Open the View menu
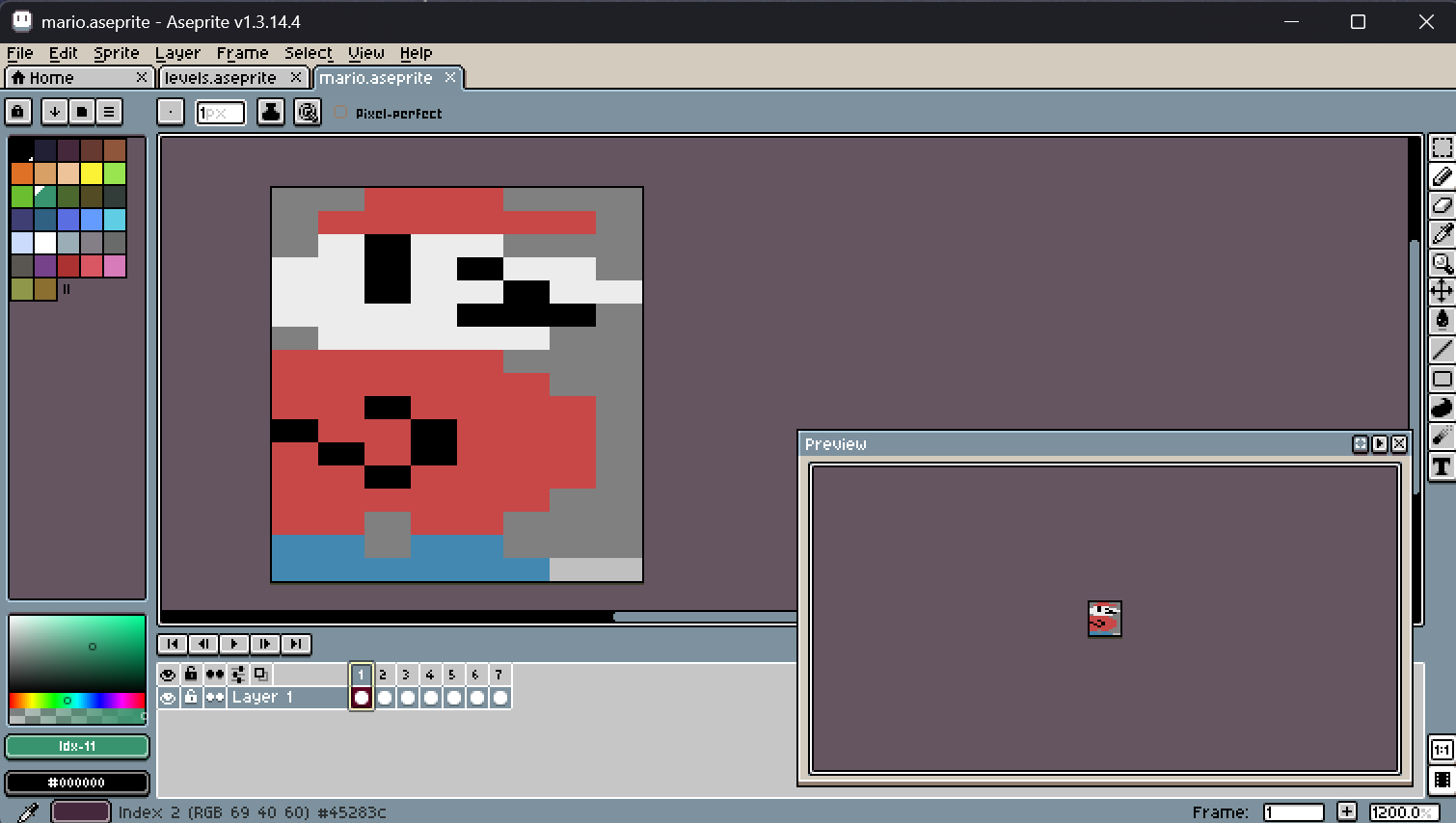Screen dimensions: 1456x823 click(x=366, y=53)
